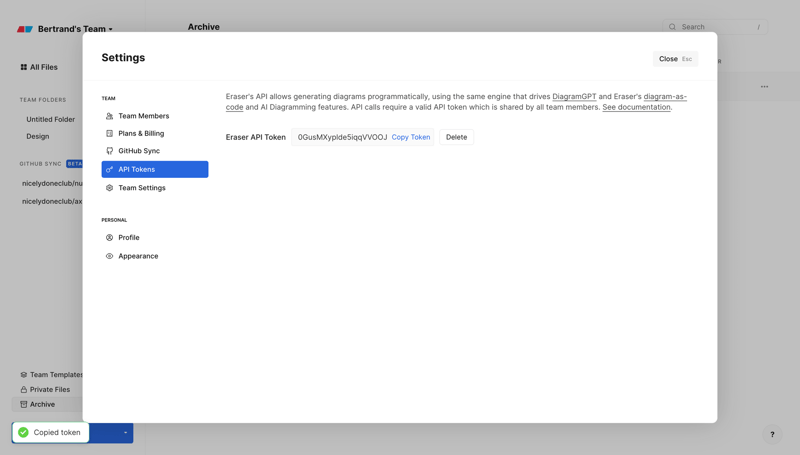Click the API Tokens key icon
This screenshot has height=455, width=800.
point(109,169)
